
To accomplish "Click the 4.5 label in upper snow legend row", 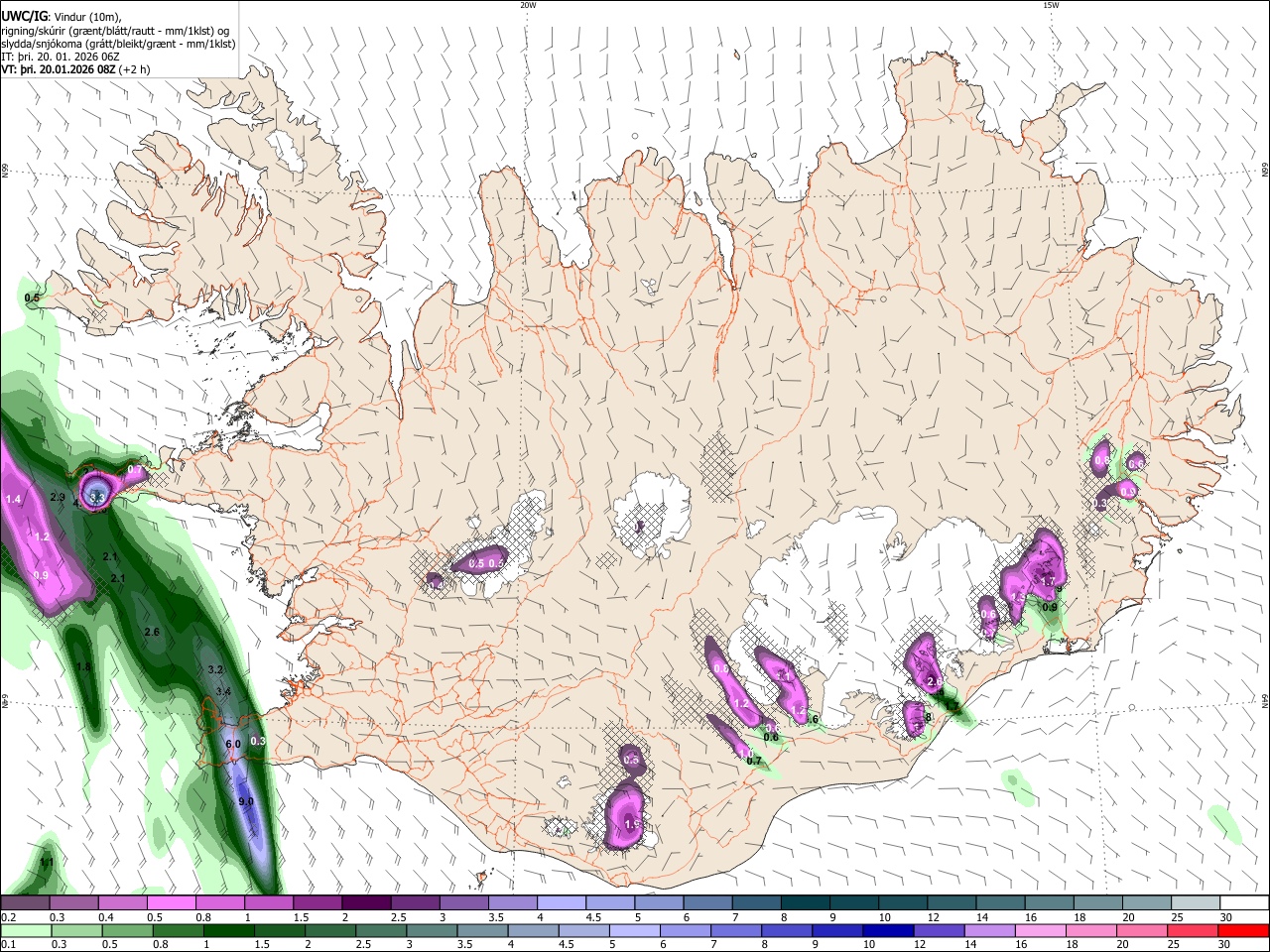I will point(593,917).
